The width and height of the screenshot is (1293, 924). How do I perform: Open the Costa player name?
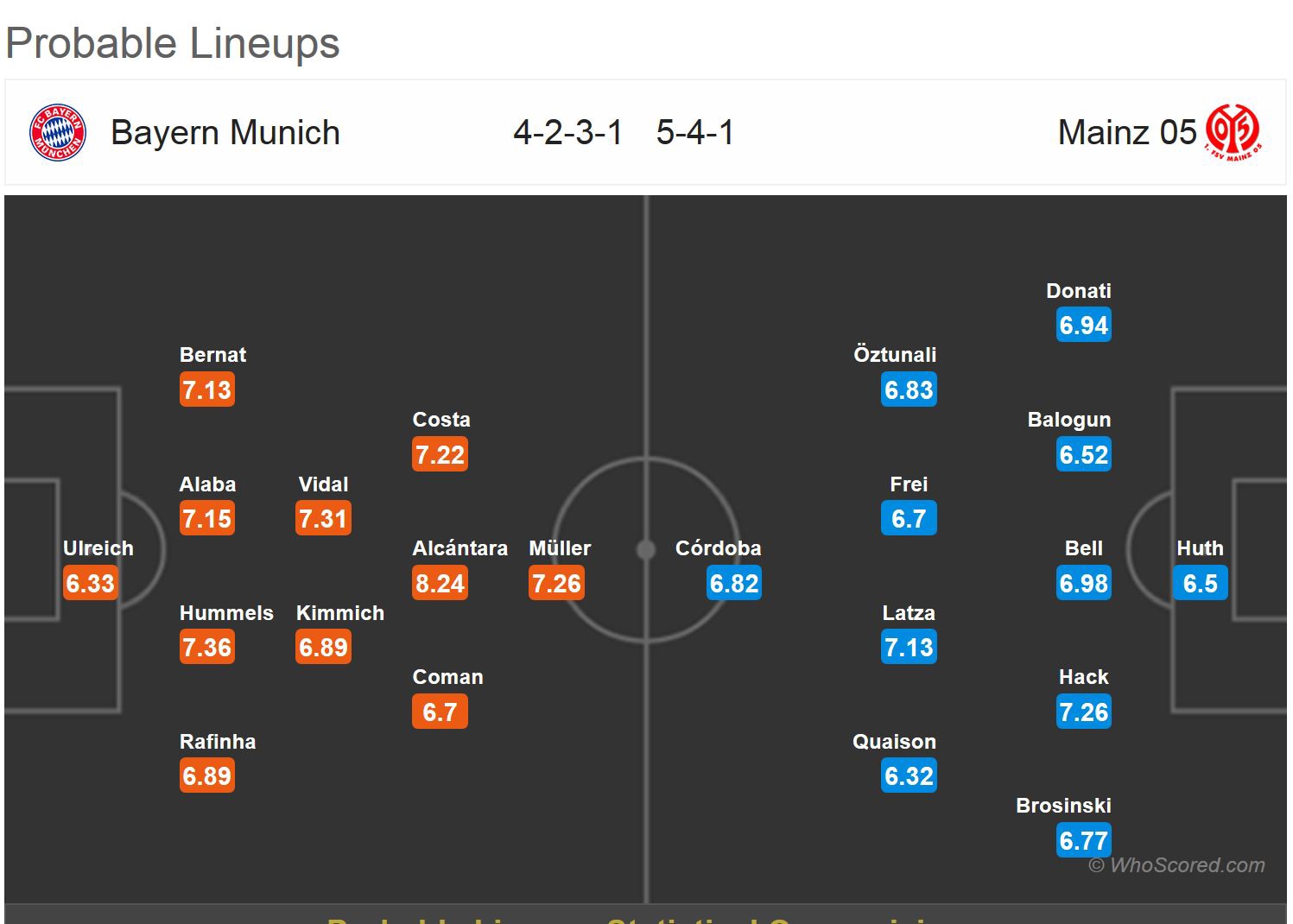441,420
